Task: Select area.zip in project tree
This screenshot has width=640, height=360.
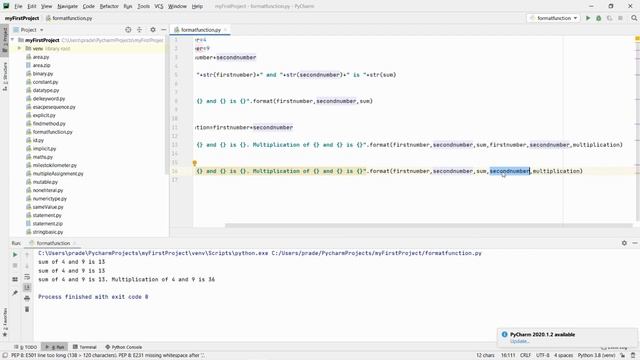Action: coord(41,65)
